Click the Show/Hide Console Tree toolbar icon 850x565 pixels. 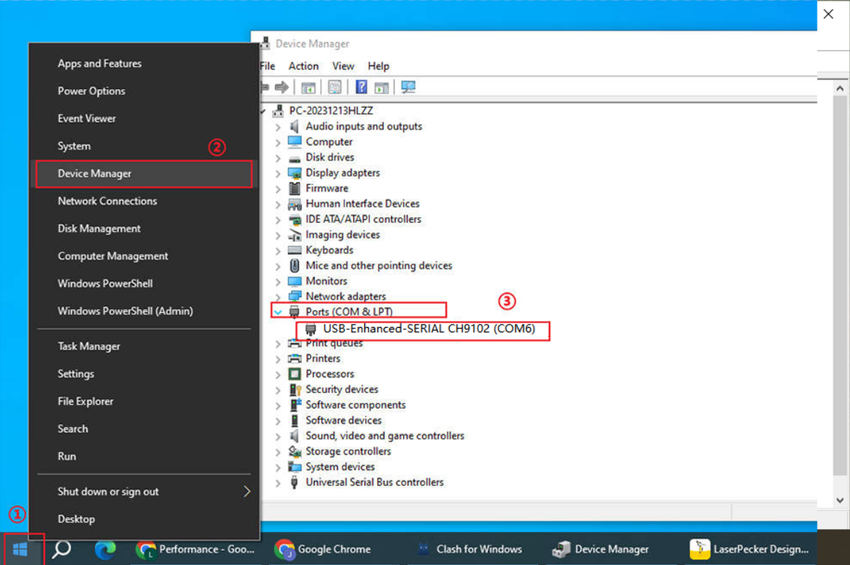pos(309,88)
